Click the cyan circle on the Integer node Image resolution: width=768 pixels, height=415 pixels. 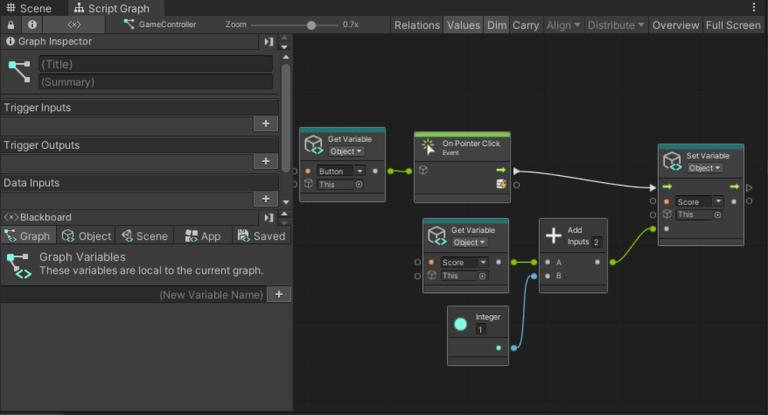click(x=460, y=323)
